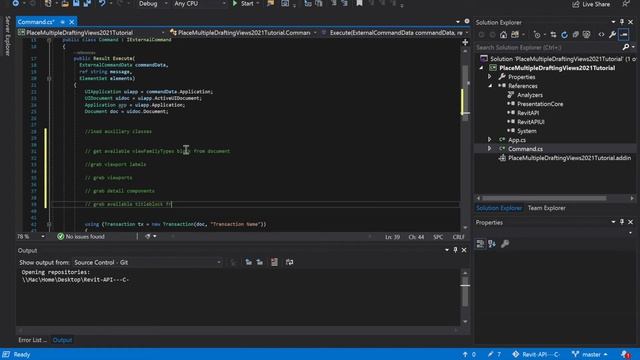Click the Open File folder icon
This screenshot has width=640, height=360.
(65, 3)
